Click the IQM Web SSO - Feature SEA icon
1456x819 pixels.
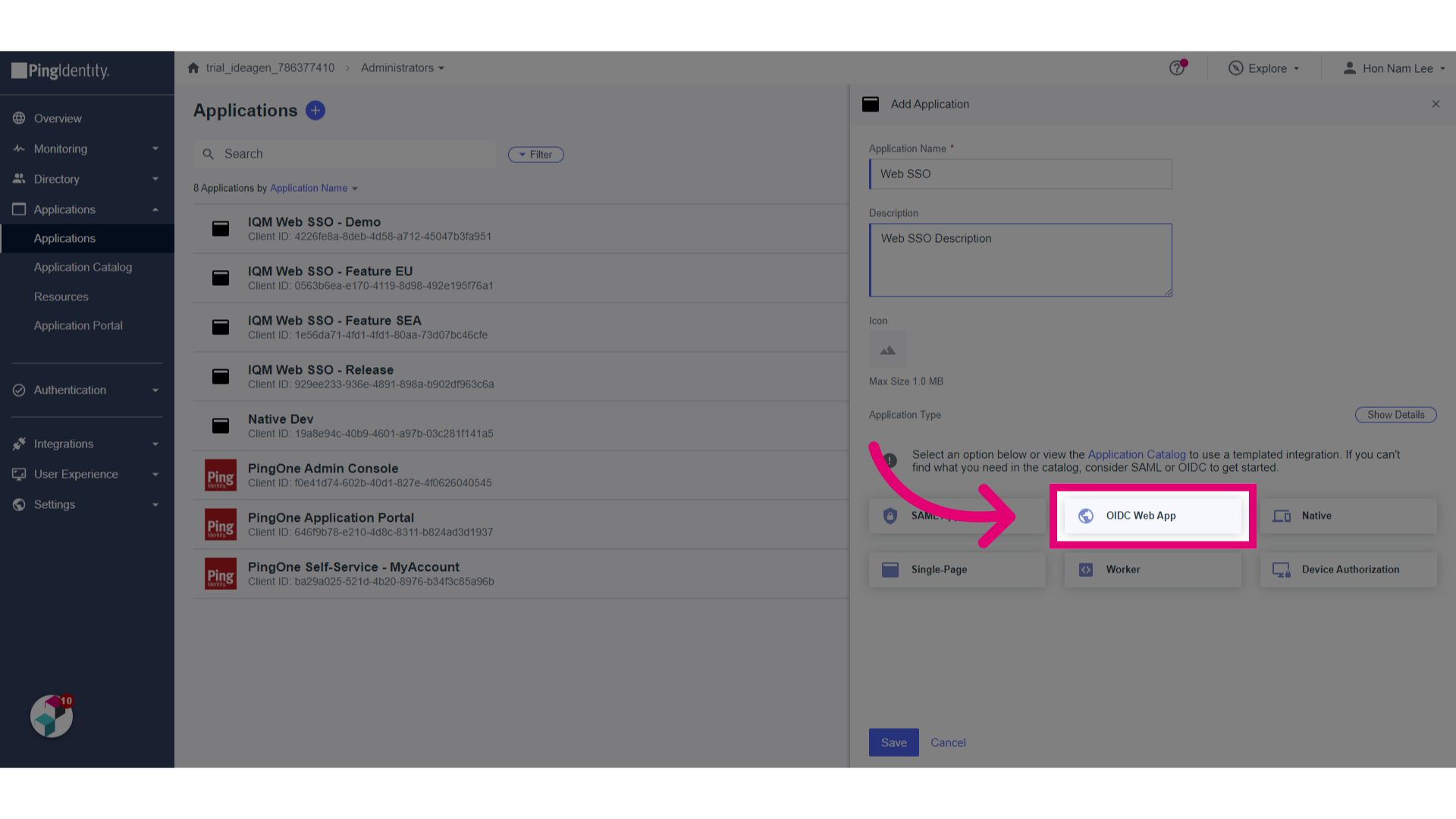click(x=221, y=327)
